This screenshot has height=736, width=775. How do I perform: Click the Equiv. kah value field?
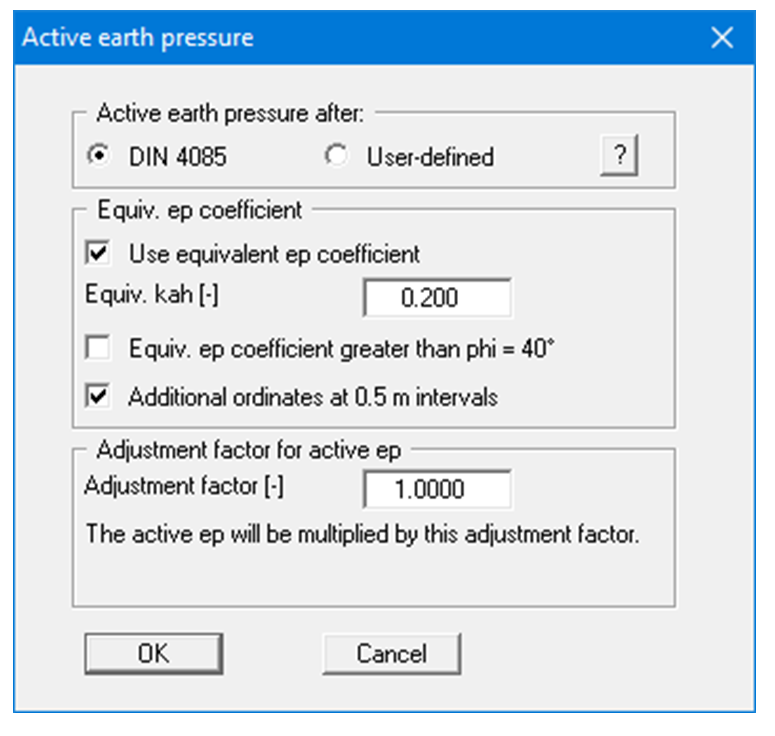(436, 298)
